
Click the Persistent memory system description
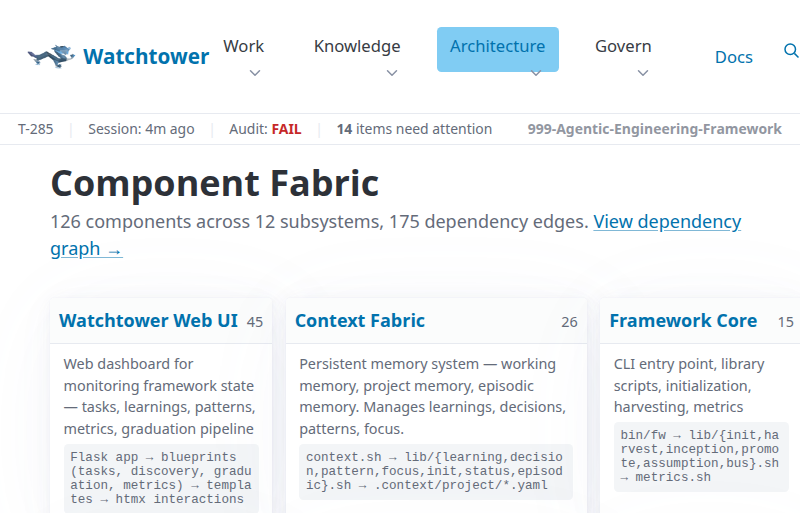433,396
